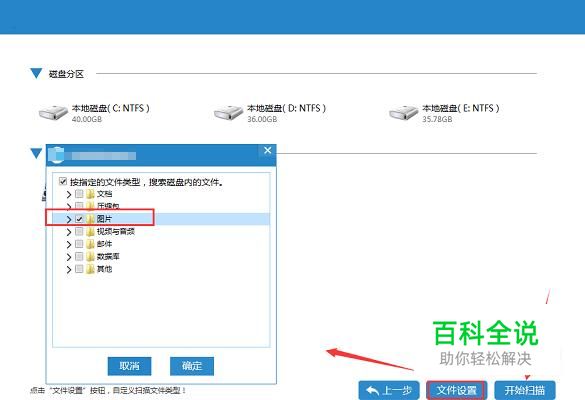Expand the 文档 tree node
Viewport: 585px width, 400px height.
[69, 194]
